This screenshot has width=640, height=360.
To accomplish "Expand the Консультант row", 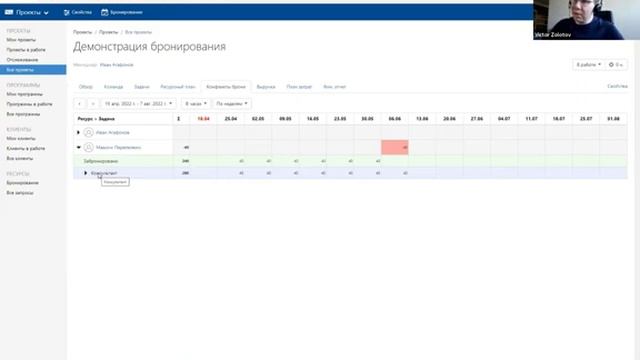I will click(x=86, y=173).
